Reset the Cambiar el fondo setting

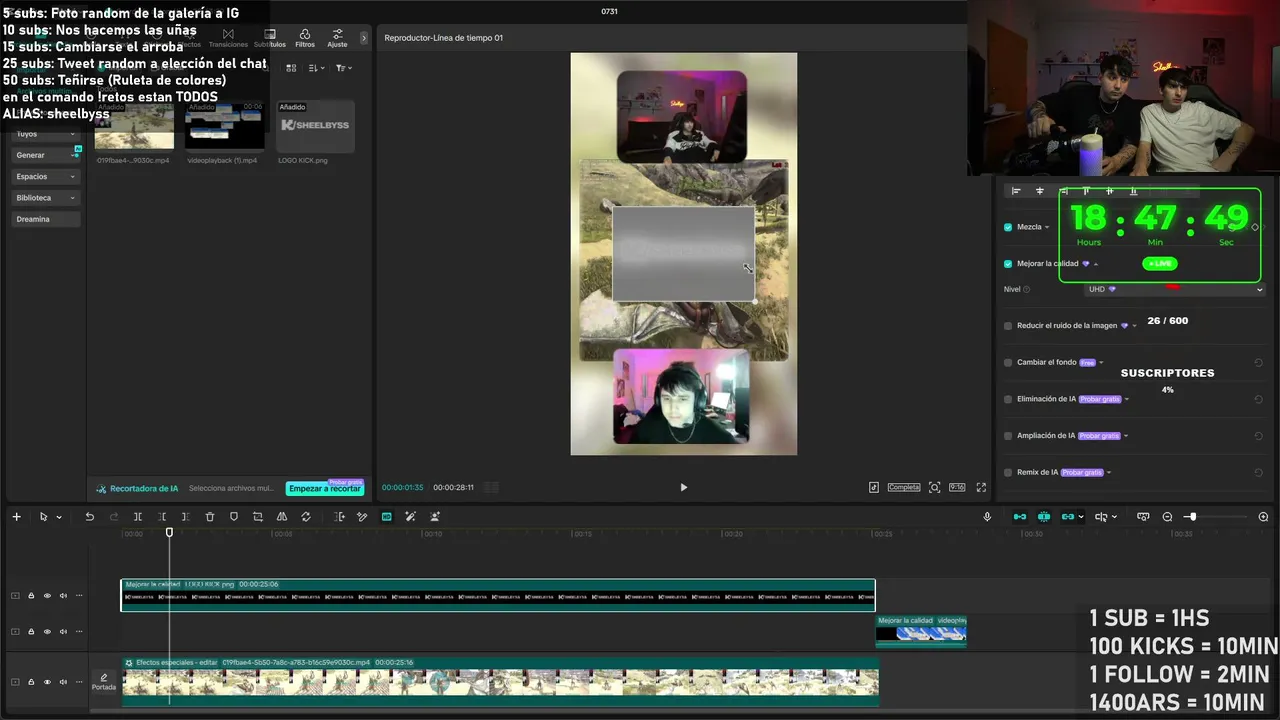pyautogui.click(x=1258, y=363)
